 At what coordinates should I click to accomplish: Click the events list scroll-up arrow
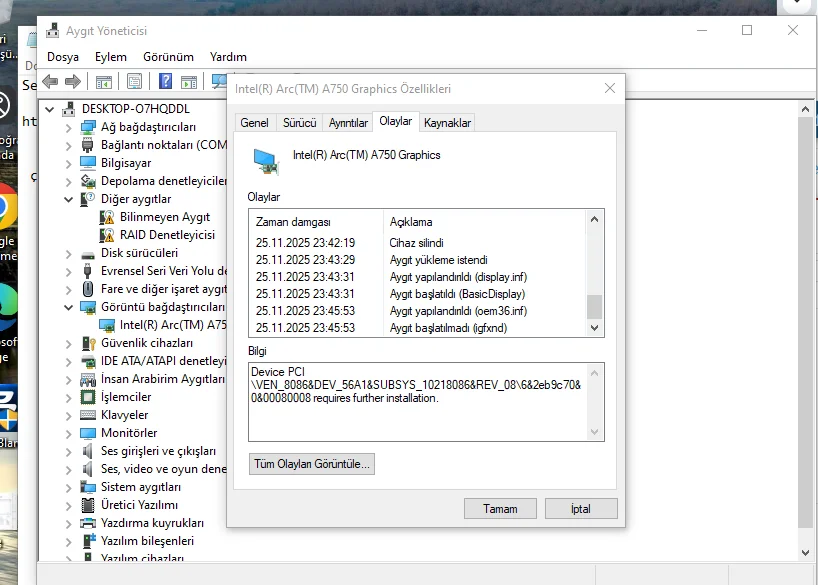pyautogui.click(x=594, y=219)
